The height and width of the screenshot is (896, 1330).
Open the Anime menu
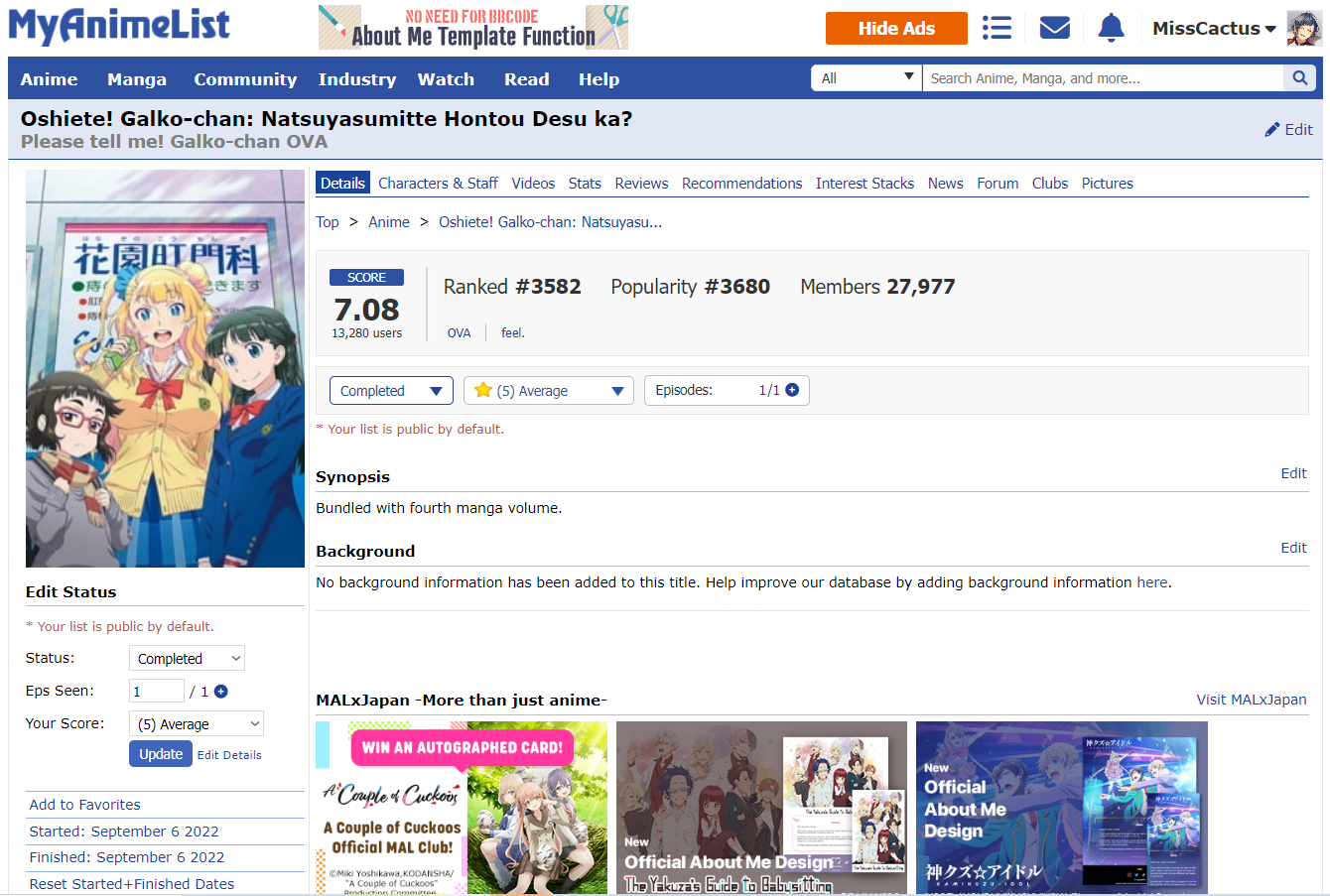pyautogui.click(x=49, y=79)
